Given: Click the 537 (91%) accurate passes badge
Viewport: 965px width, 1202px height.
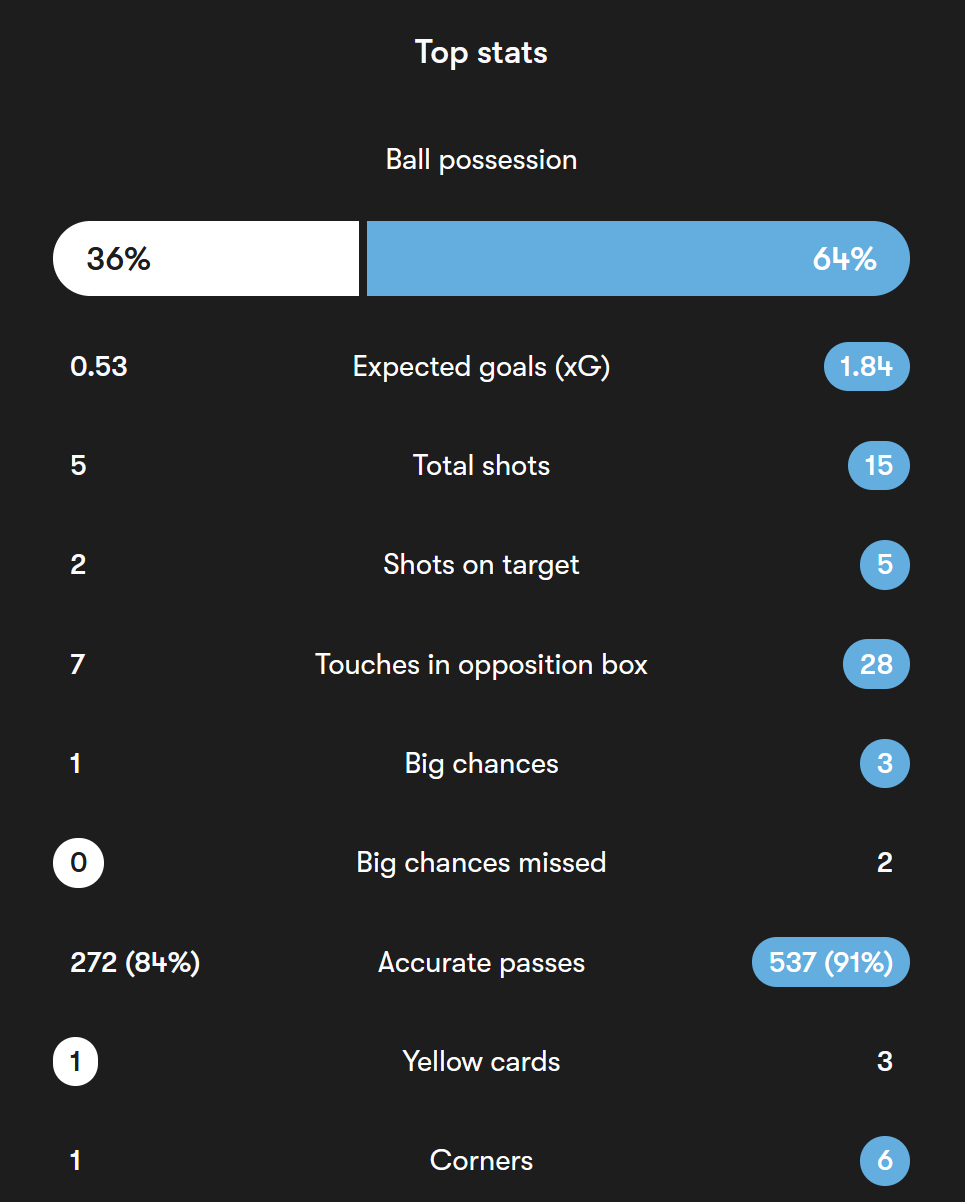Looking at the screenshot, I should pos(830,963).
